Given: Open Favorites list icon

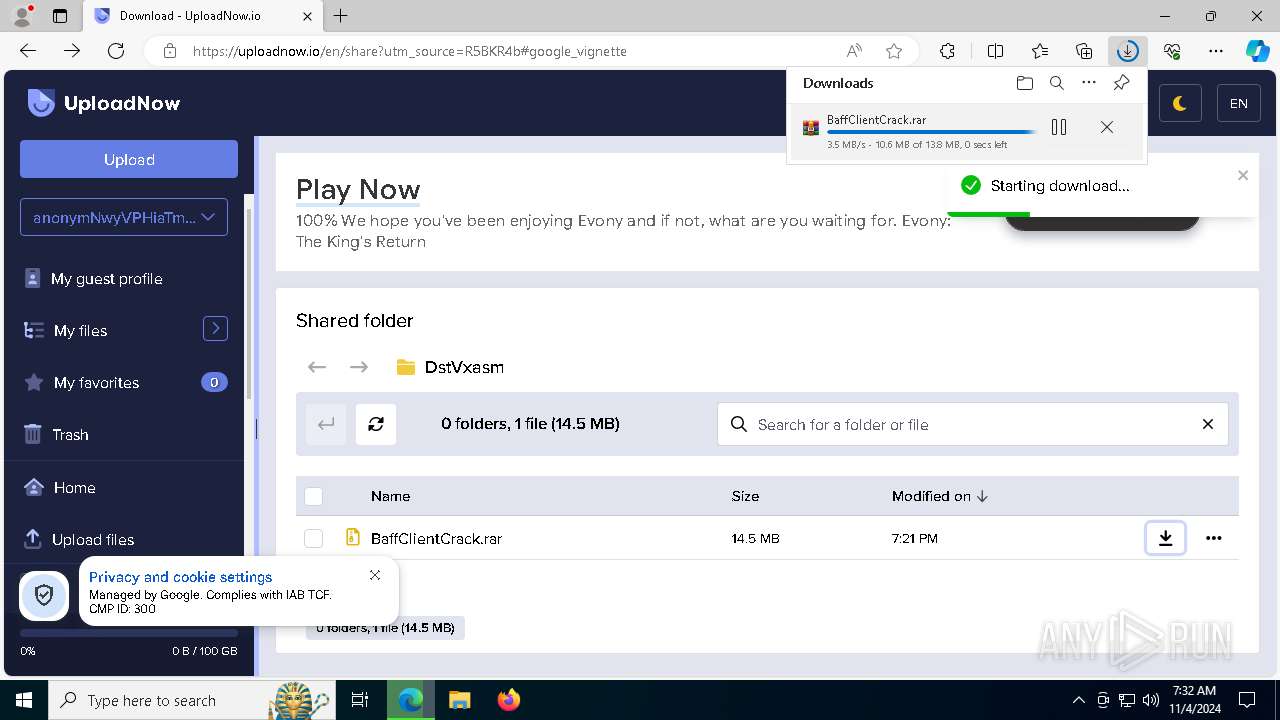Looking at the screenshot, I should click(x=1040, y=51).
